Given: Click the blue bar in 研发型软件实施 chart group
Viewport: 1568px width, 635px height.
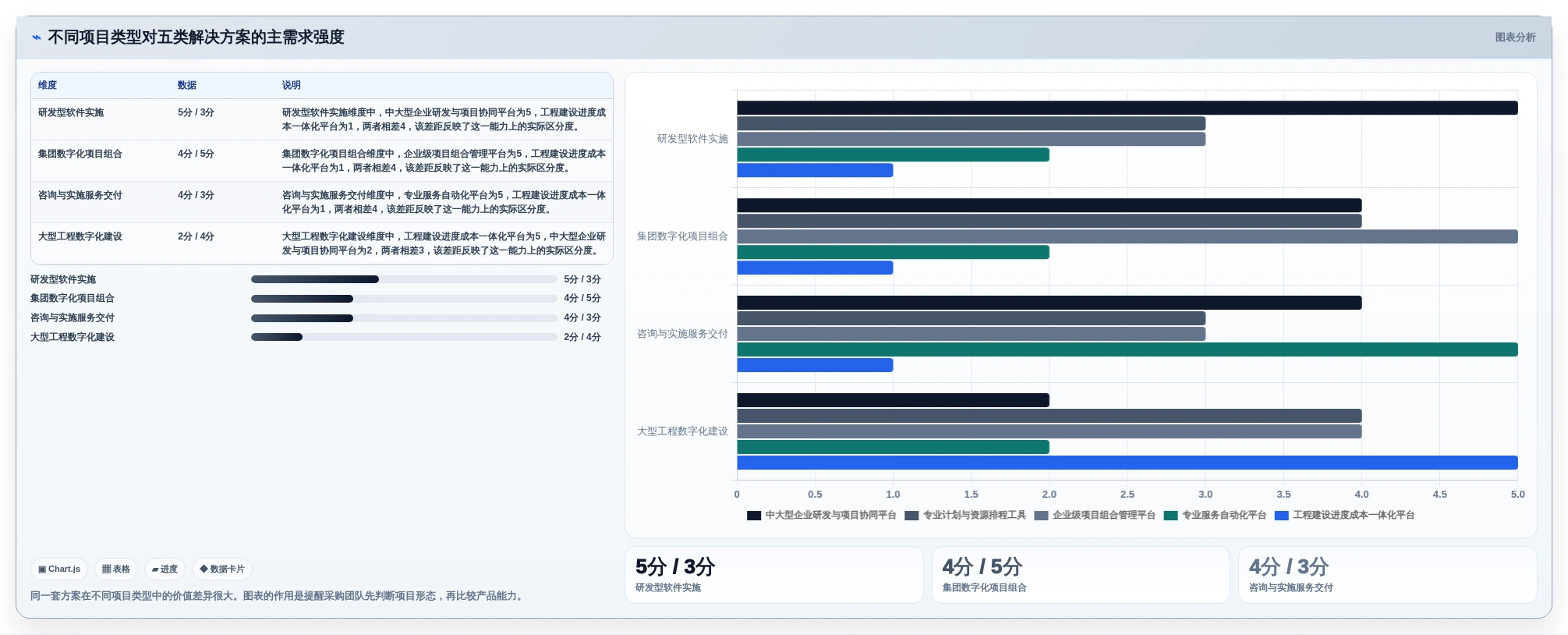Looking at the screenshot, I should tap(815, 170).
